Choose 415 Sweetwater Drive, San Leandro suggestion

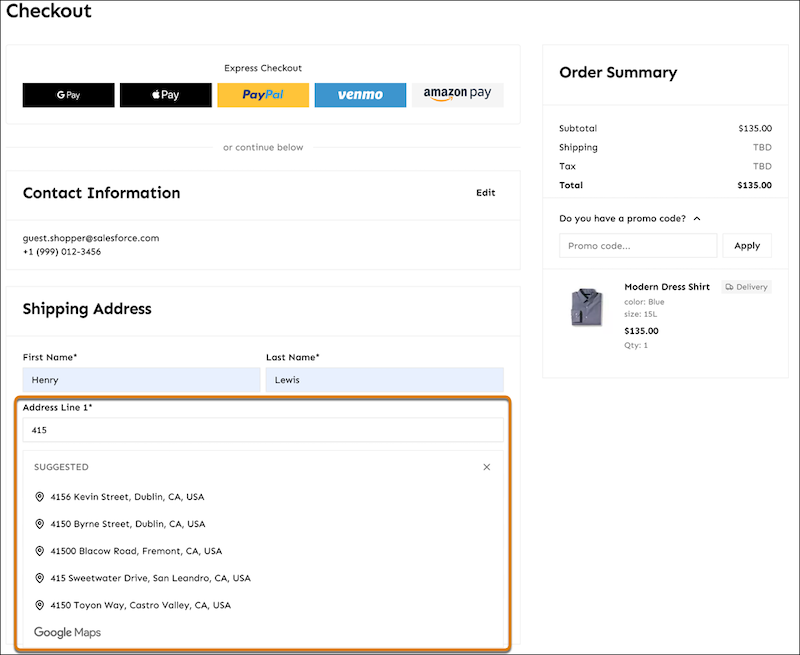click(151, 578)
